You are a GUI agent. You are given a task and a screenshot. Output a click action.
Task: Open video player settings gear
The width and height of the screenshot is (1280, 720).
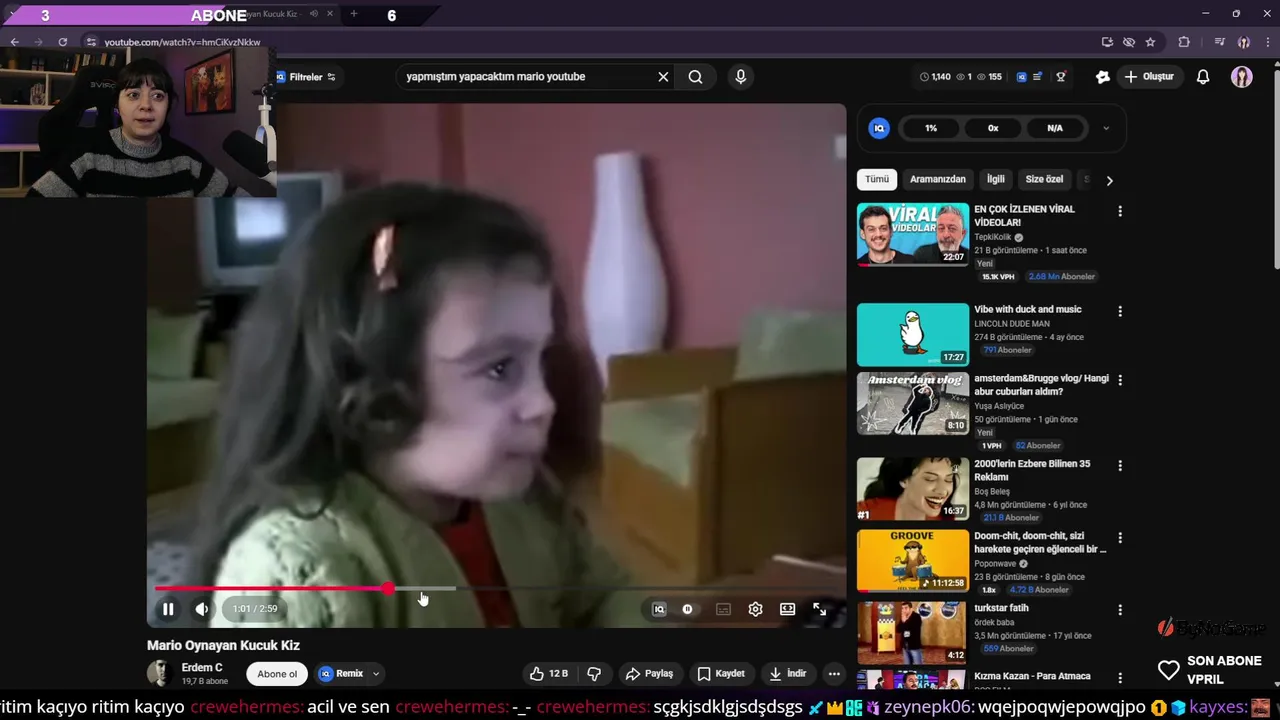[x=756, y=609]
